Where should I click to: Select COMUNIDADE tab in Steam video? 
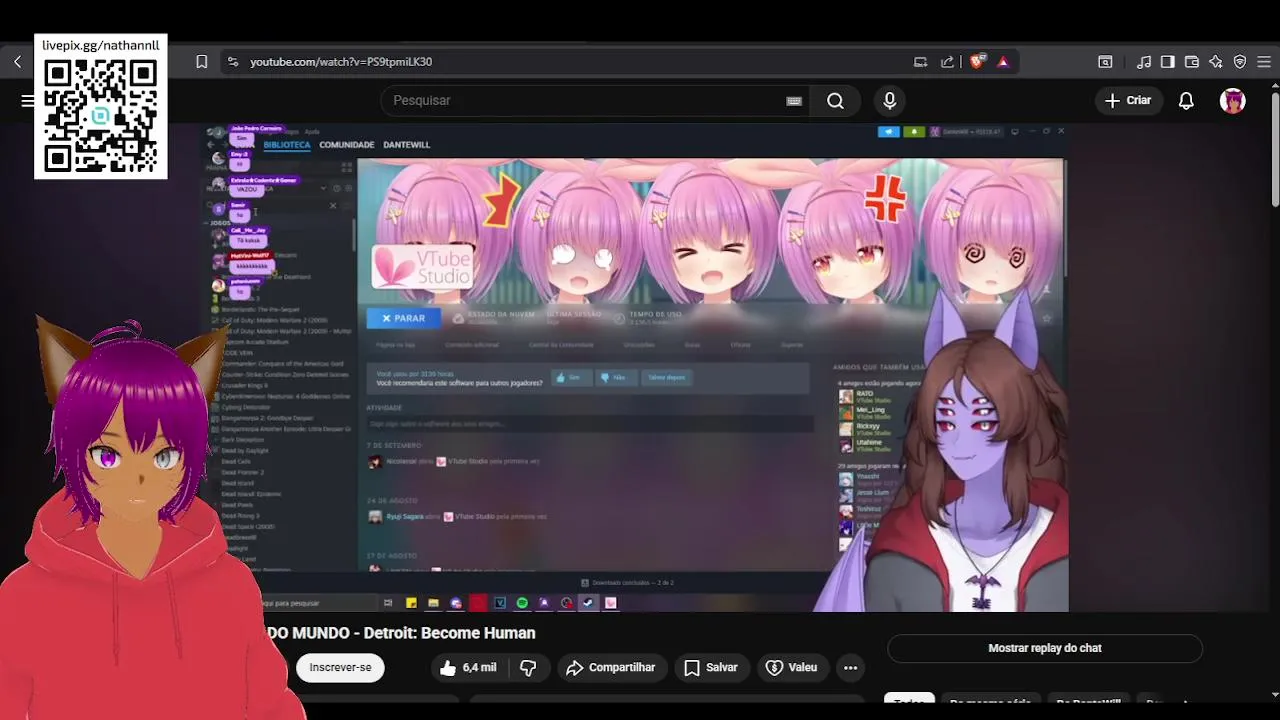346,145
